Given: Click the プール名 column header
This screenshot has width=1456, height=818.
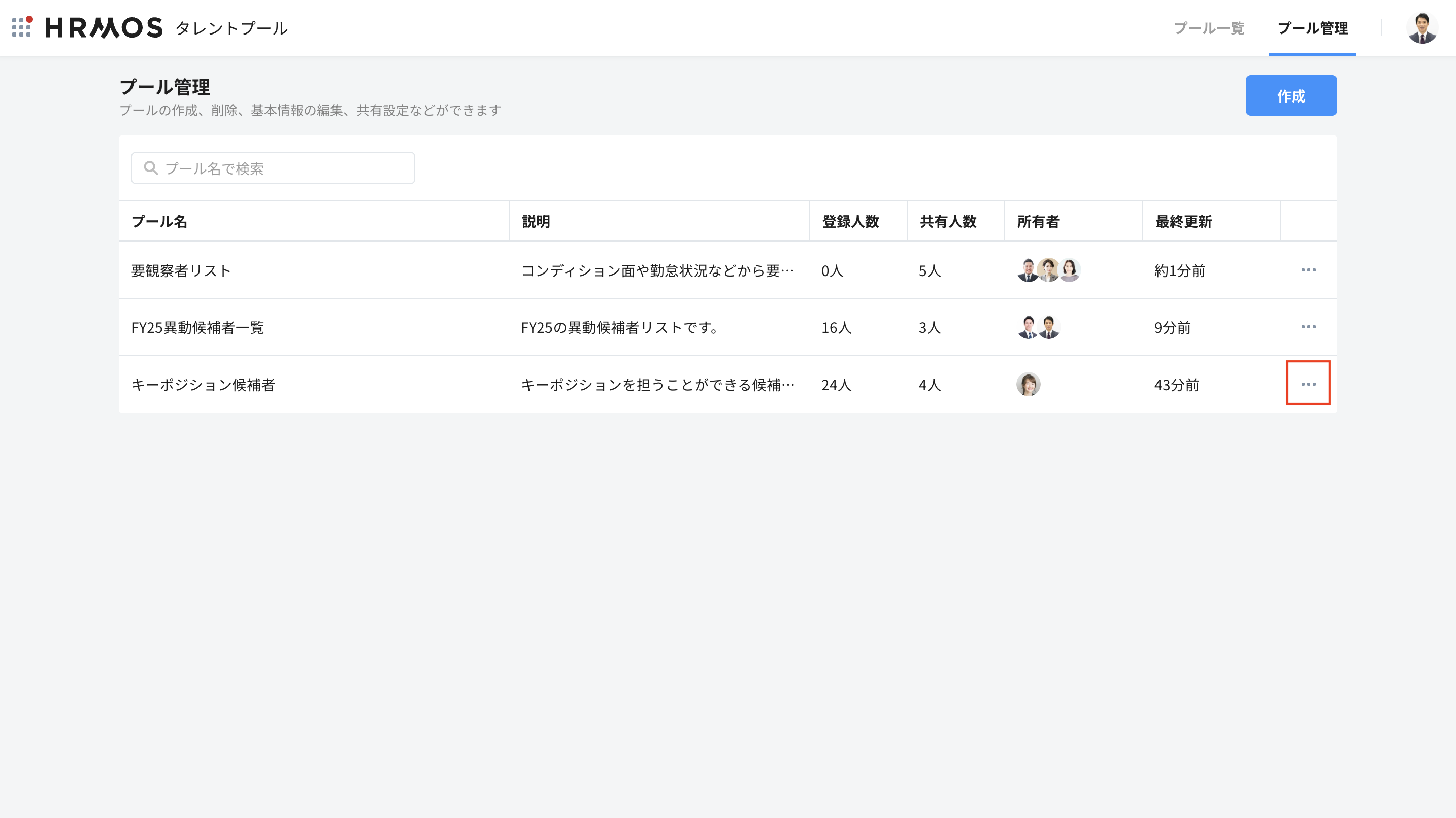Looking at the screenshot, I should pos(159,221).
